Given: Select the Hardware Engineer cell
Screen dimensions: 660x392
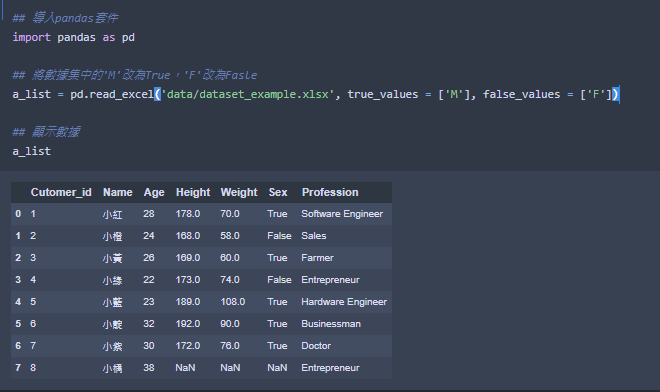Looking at the screenshot, I should 344,302.
